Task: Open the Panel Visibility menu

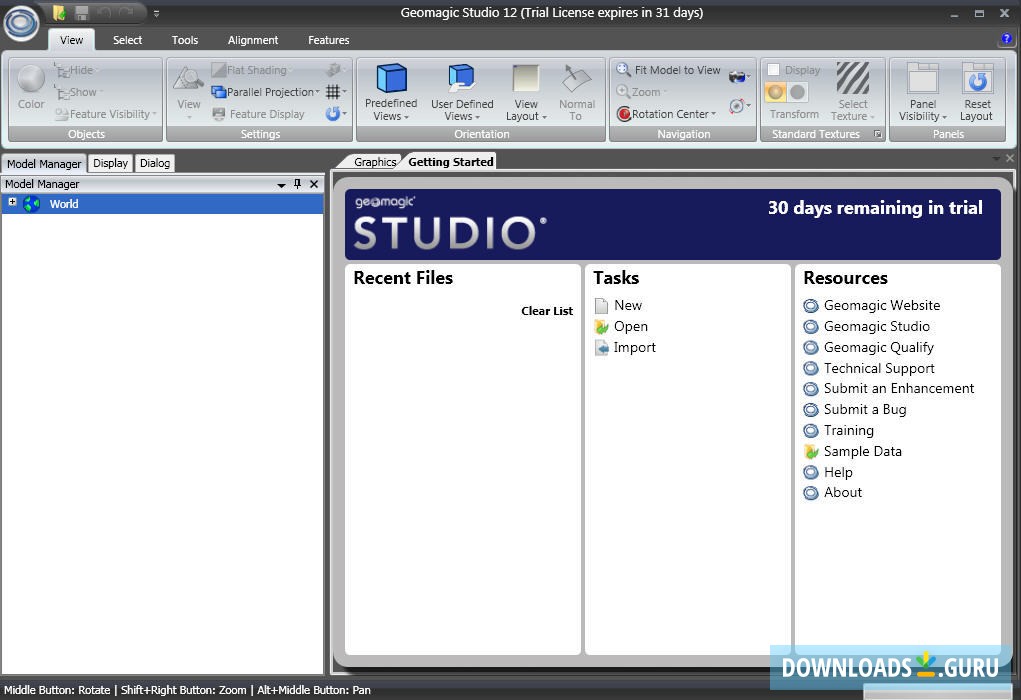Action: tap(923, 92)
